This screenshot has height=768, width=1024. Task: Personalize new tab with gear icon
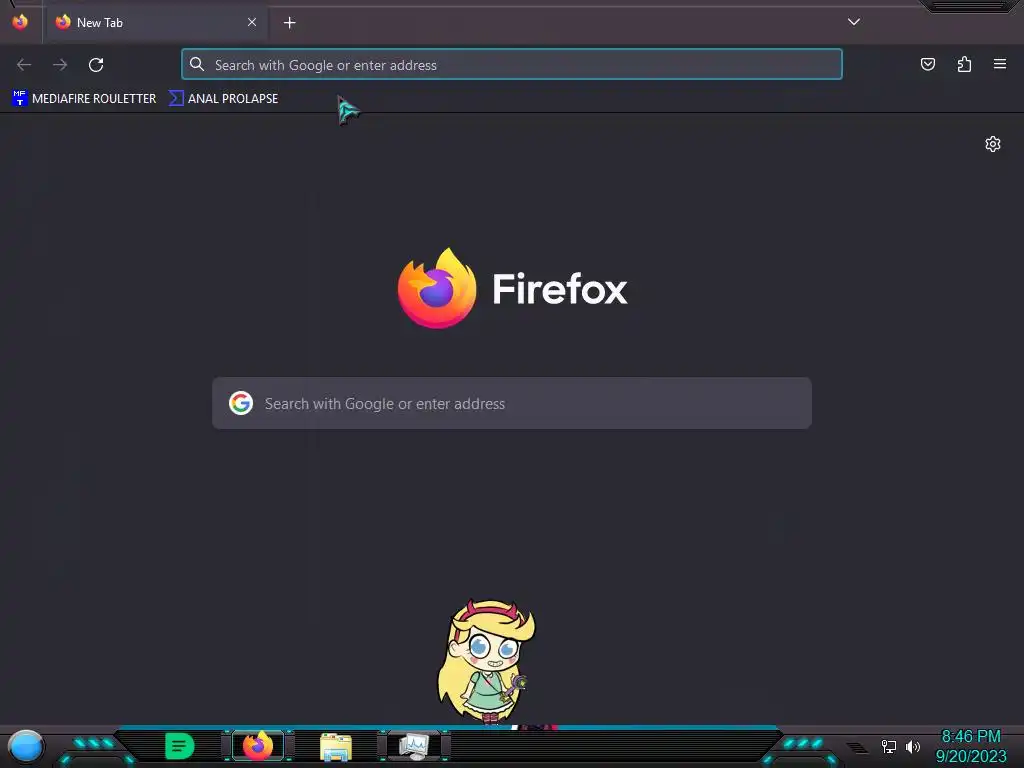pos(993,144)
